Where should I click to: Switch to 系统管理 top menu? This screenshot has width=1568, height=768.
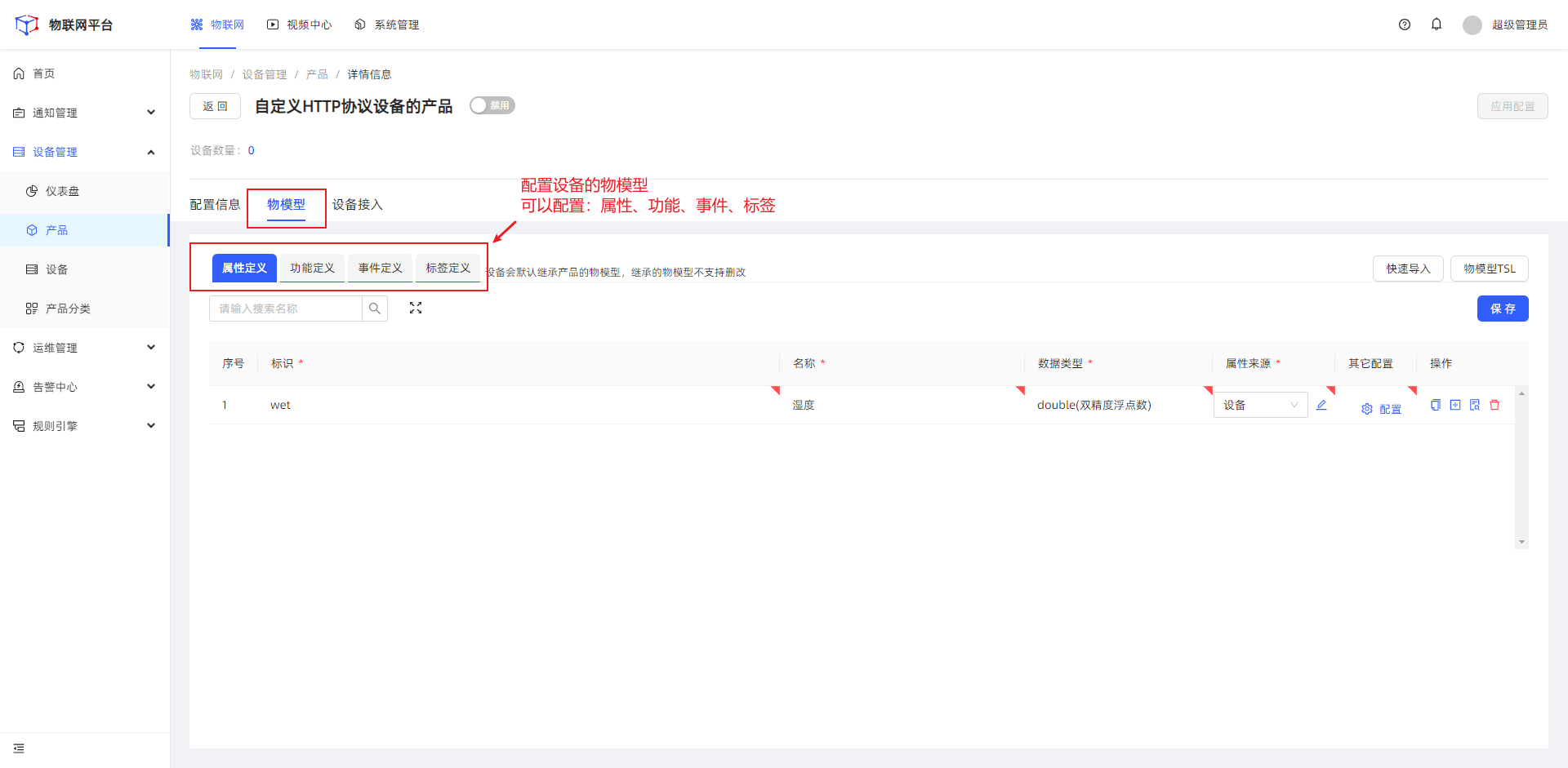(387, 25)
